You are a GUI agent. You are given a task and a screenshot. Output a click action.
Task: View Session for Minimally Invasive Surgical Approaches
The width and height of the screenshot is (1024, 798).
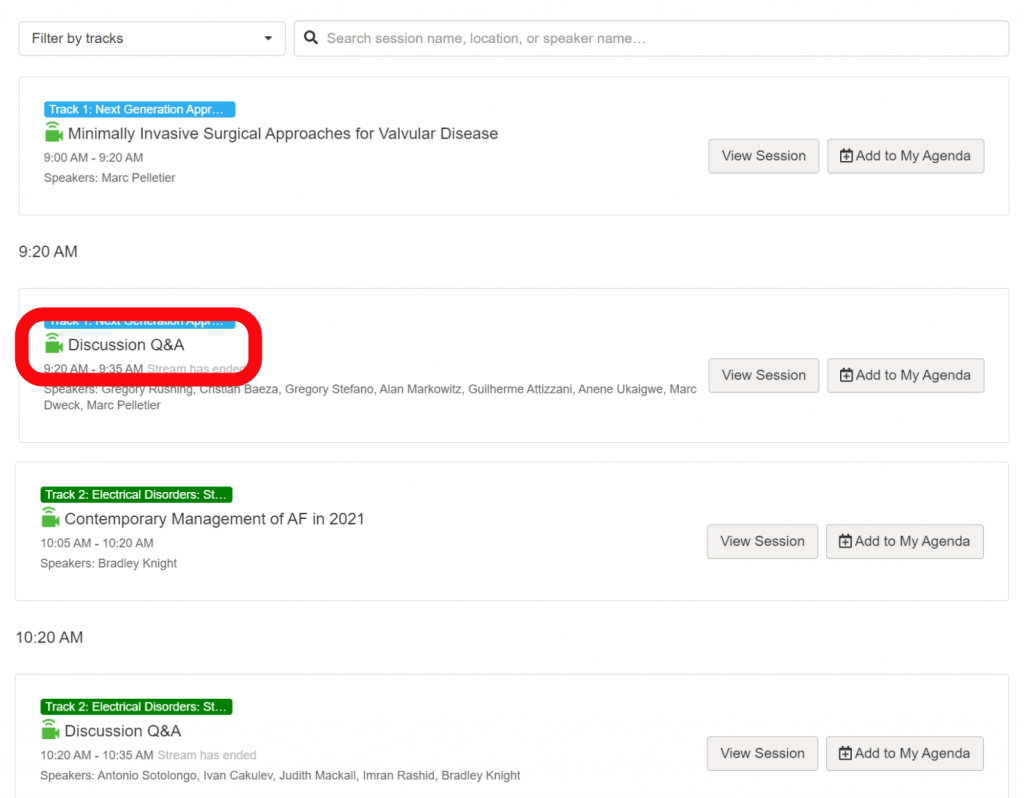(x=763, y=156)
